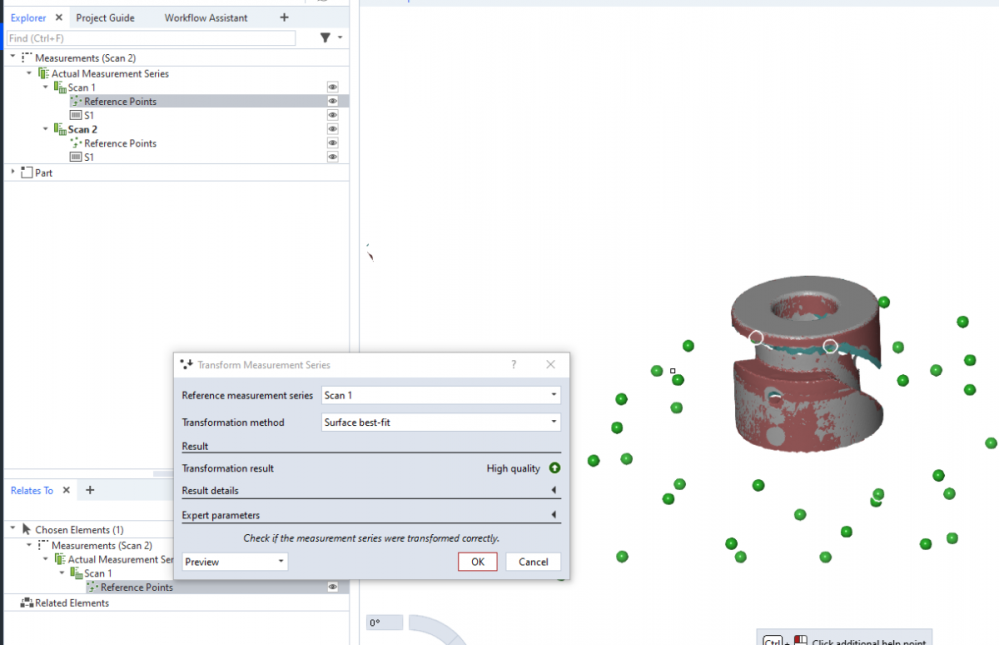The height and width of the screenshot is (645, 999).
Task: Click the Find search field in Explorer
Action: pos(150,38)
